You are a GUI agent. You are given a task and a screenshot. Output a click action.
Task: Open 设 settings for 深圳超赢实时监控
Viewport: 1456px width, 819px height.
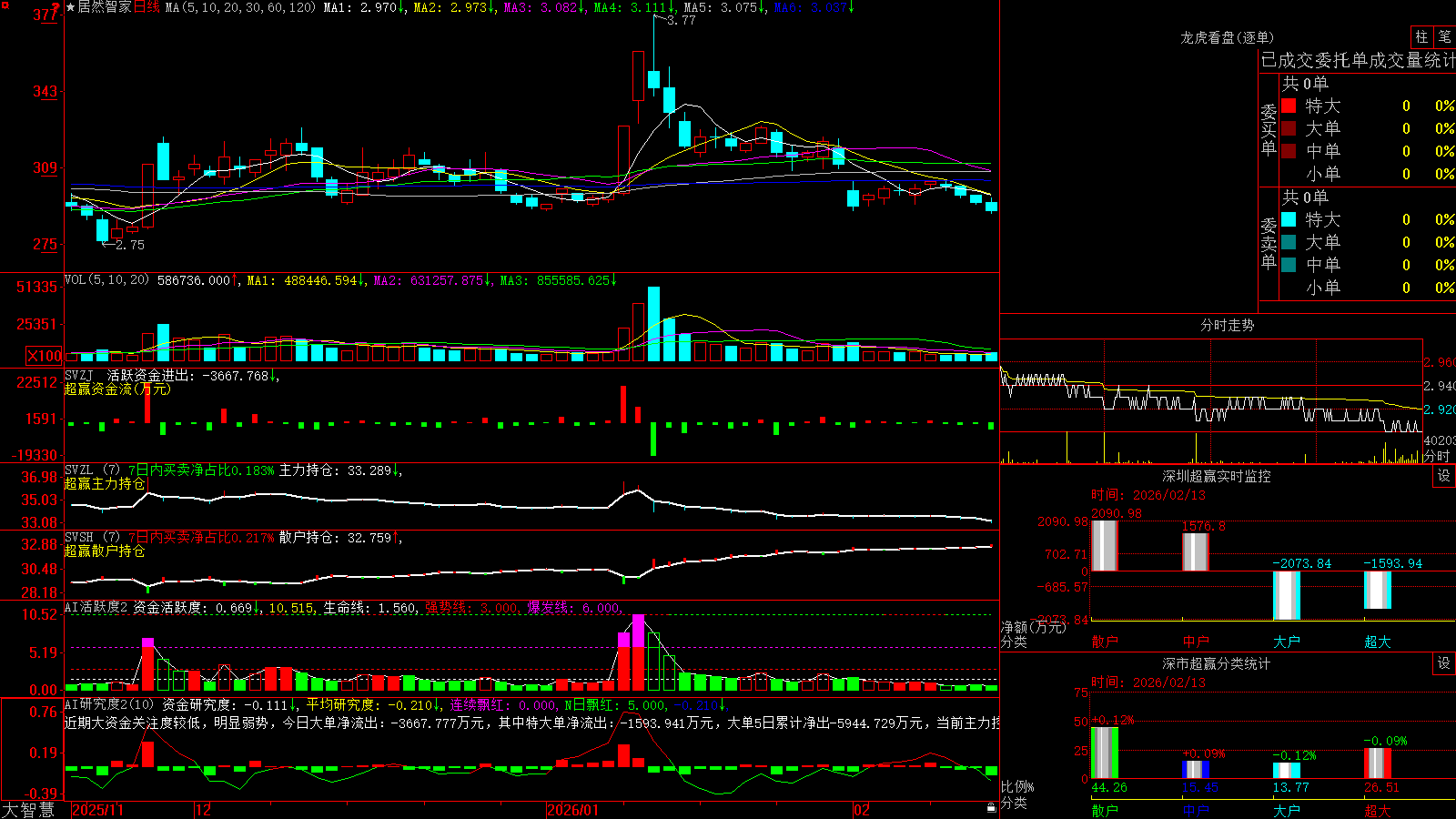pyautogui.click(x=1444, y=476)
